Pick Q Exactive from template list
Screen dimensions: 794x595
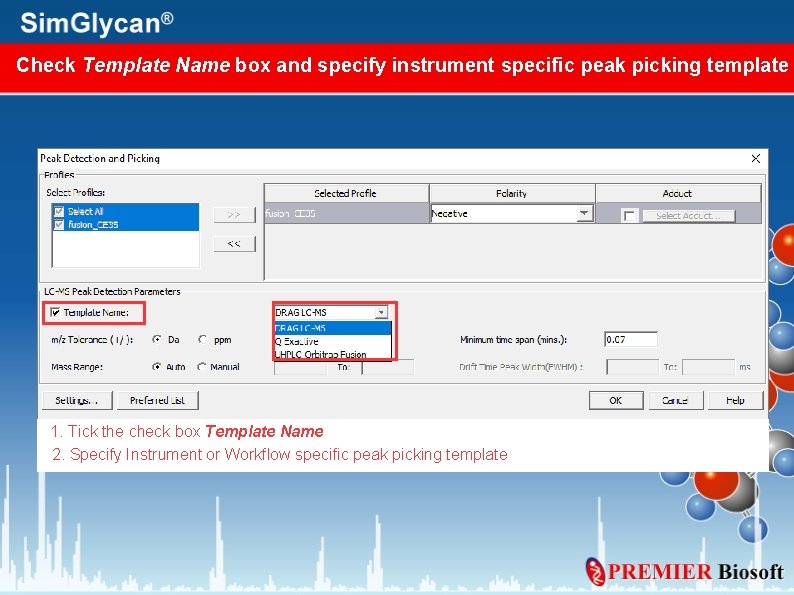333,341
